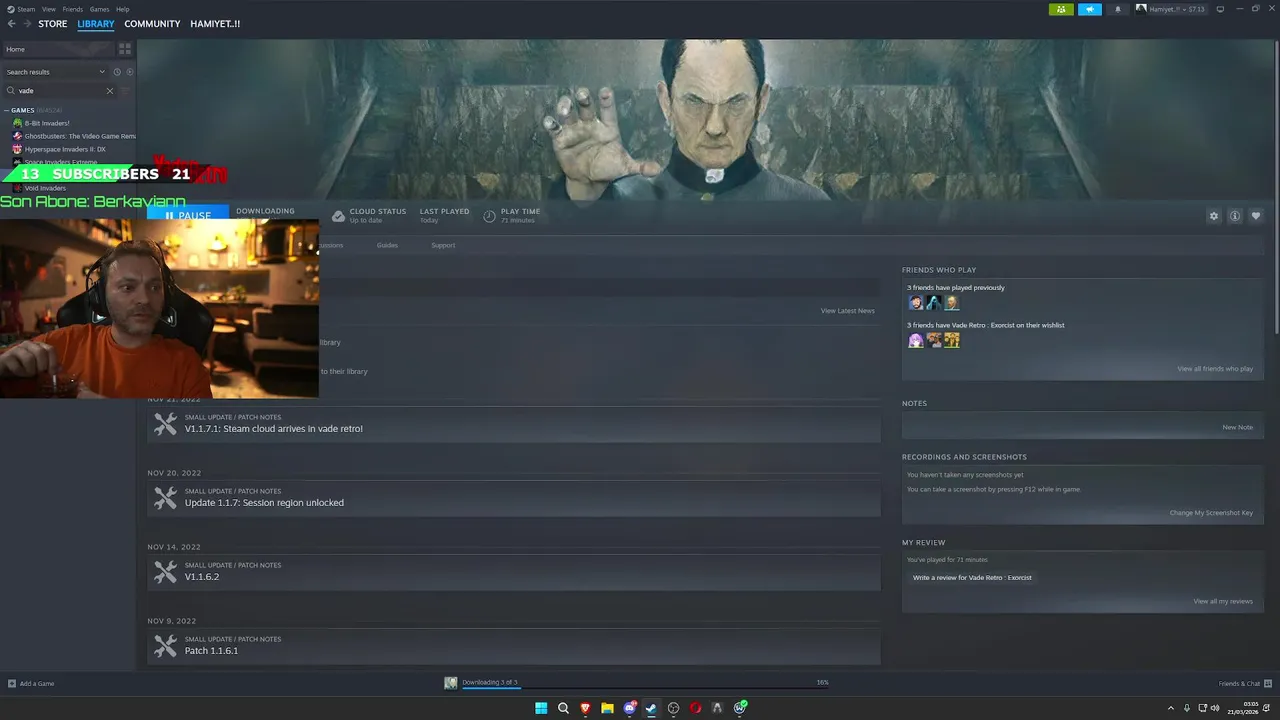The image size is (1280, 720).
Task: Open Opera browser from taskbar
Action: (695, 708)
